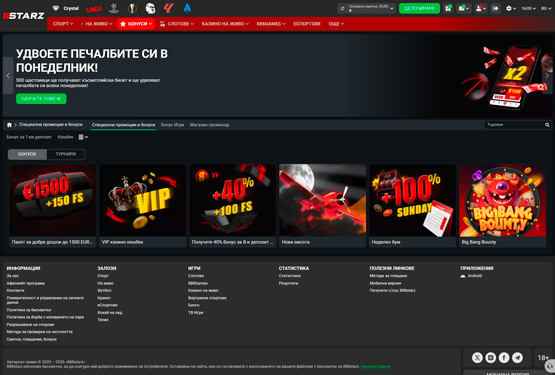555x375 pixels.
Task: Open the НА ЖИВО menu
Action: 96,24
